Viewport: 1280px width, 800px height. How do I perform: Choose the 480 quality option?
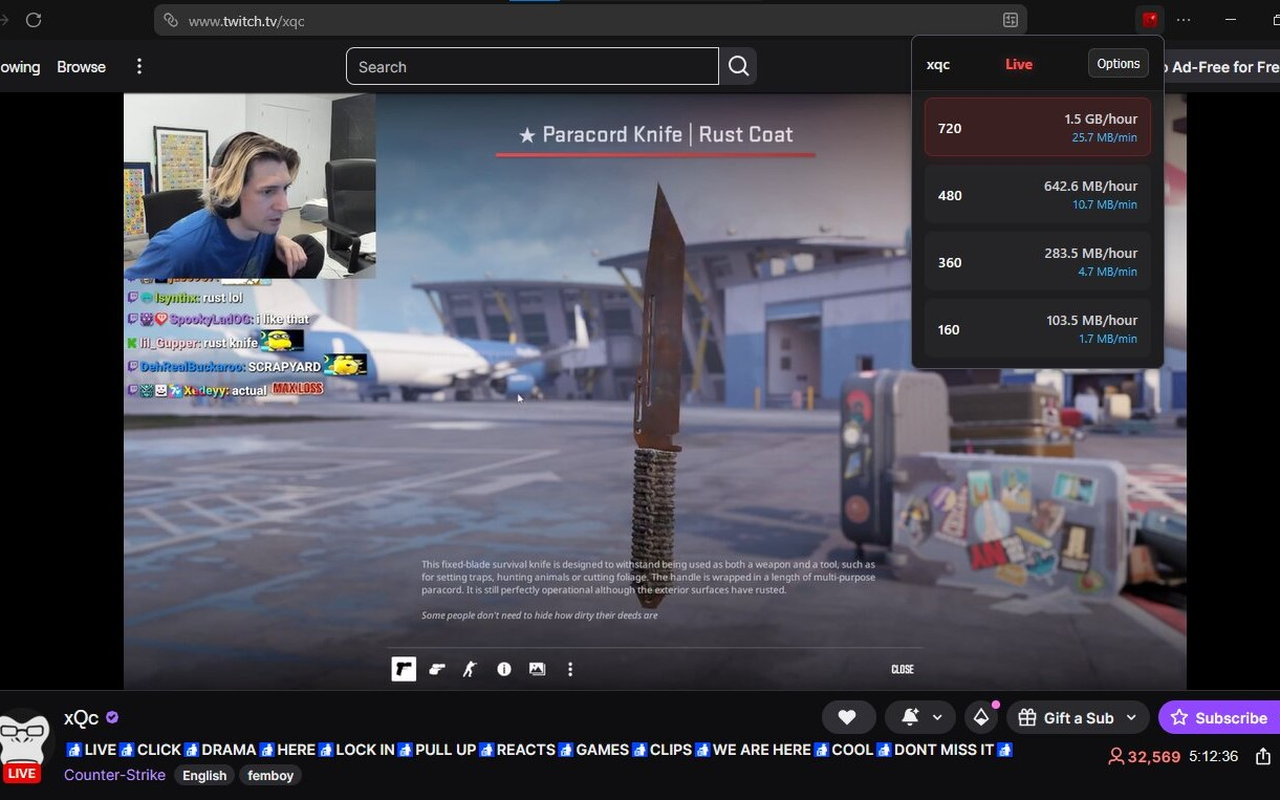tap(1037, 194)
